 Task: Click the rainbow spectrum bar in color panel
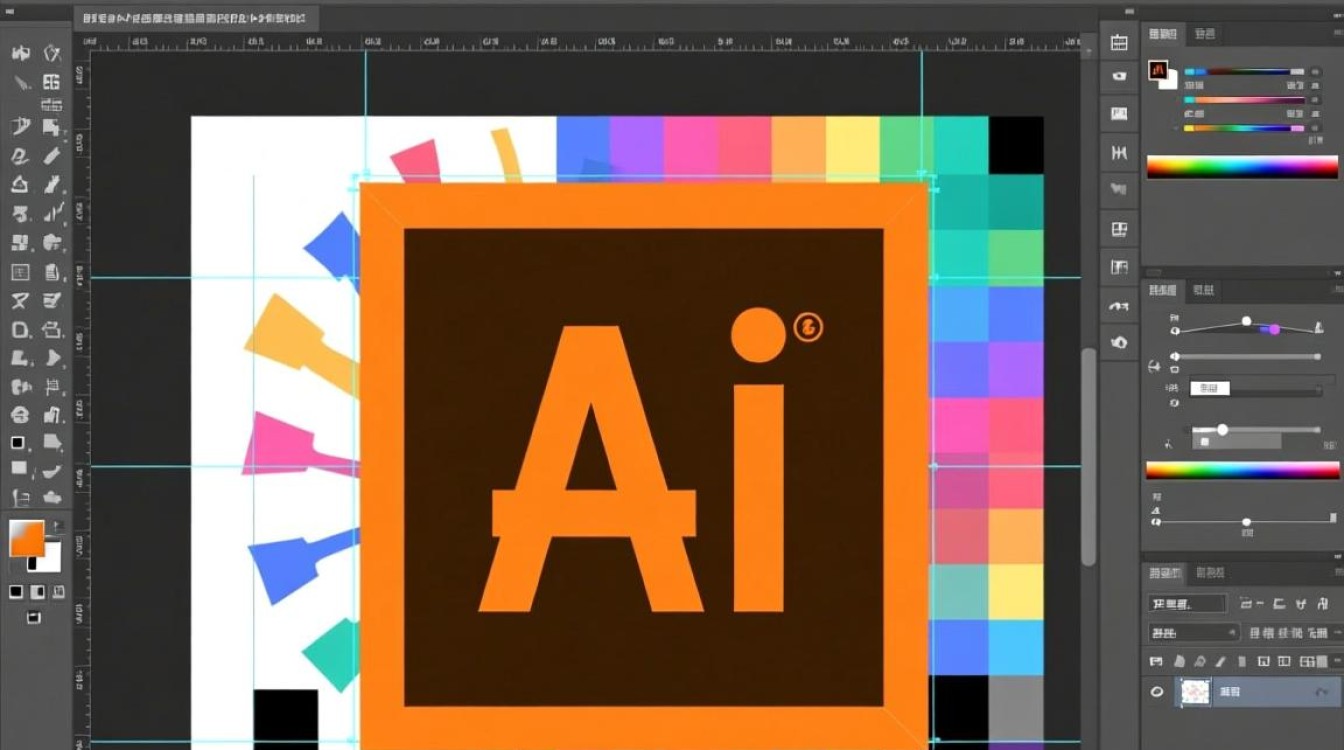click(x=1241, y=167)
